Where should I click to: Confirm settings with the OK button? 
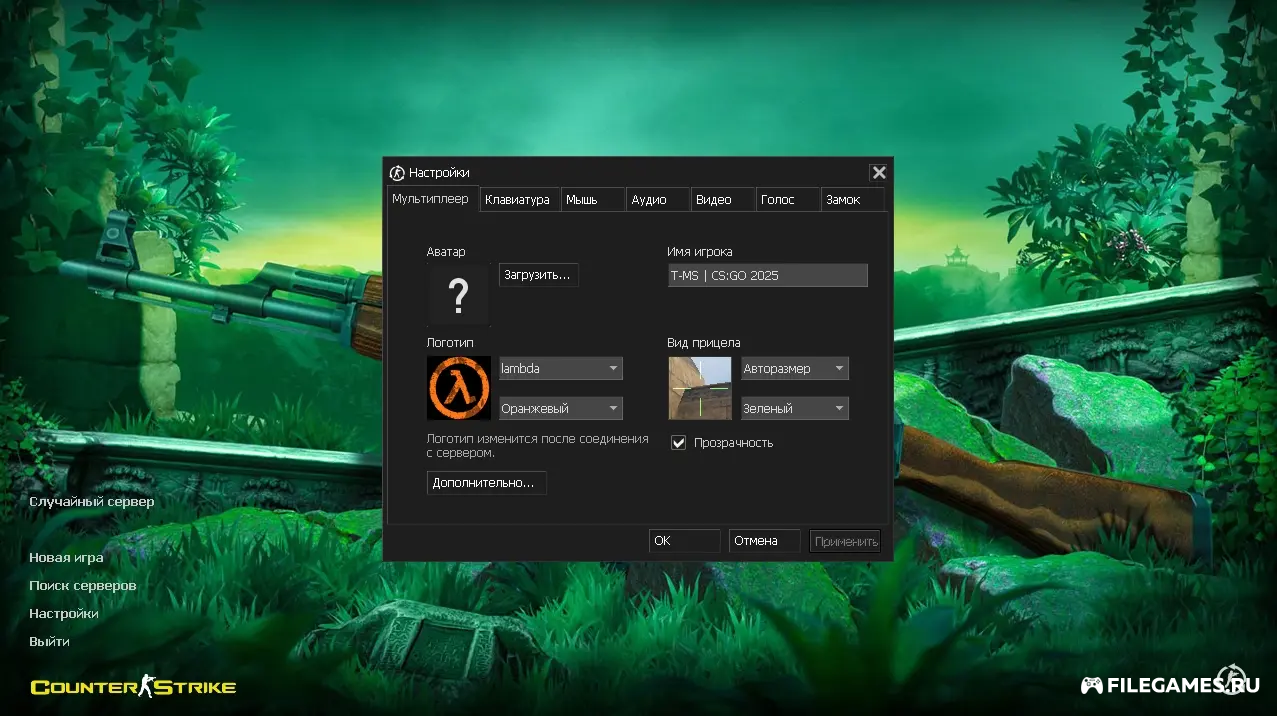(684, 541)
